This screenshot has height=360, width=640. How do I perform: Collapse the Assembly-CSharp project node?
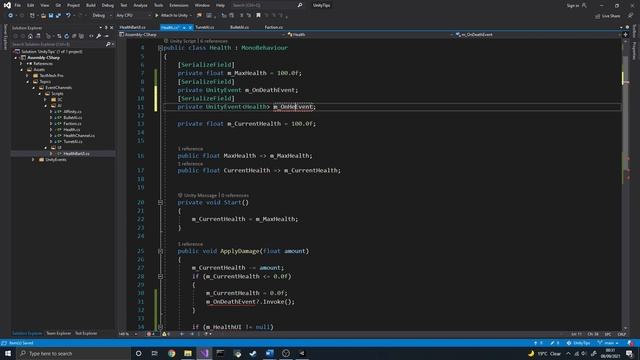pyautogui.click(x=16, y=58)
